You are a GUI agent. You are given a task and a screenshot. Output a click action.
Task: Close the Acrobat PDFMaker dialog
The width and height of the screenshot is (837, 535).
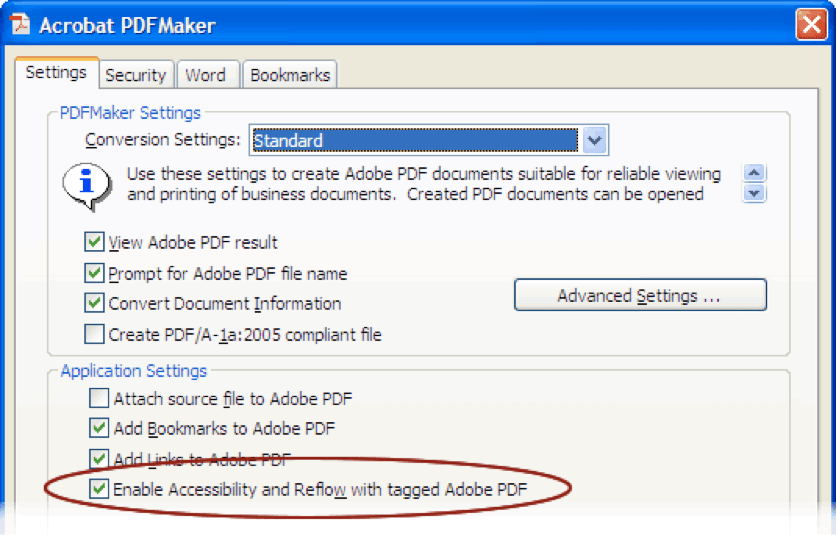pos(810,25)
